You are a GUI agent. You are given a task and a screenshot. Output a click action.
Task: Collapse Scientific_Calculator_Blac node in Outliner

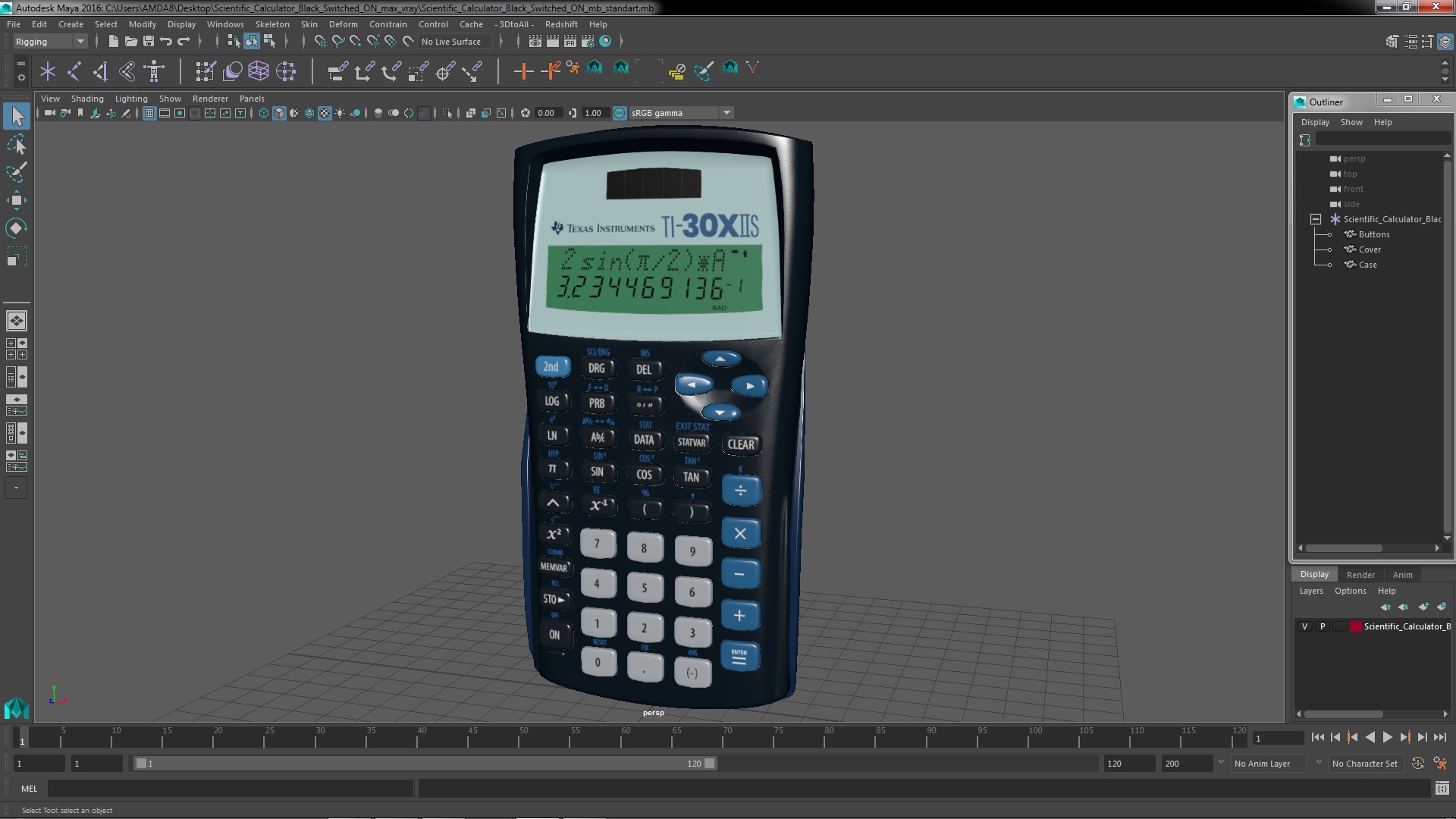(1316, 219)
